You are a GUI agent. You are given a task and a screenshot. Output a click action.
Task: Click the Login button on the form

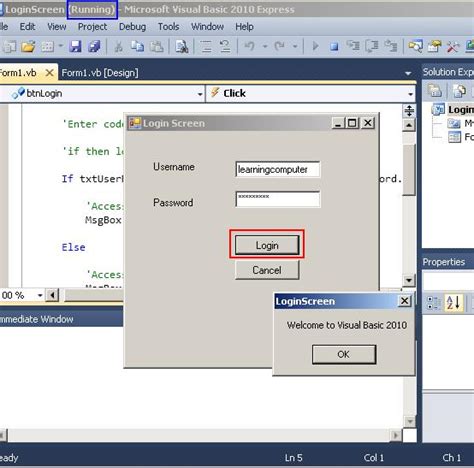point(267,245)
